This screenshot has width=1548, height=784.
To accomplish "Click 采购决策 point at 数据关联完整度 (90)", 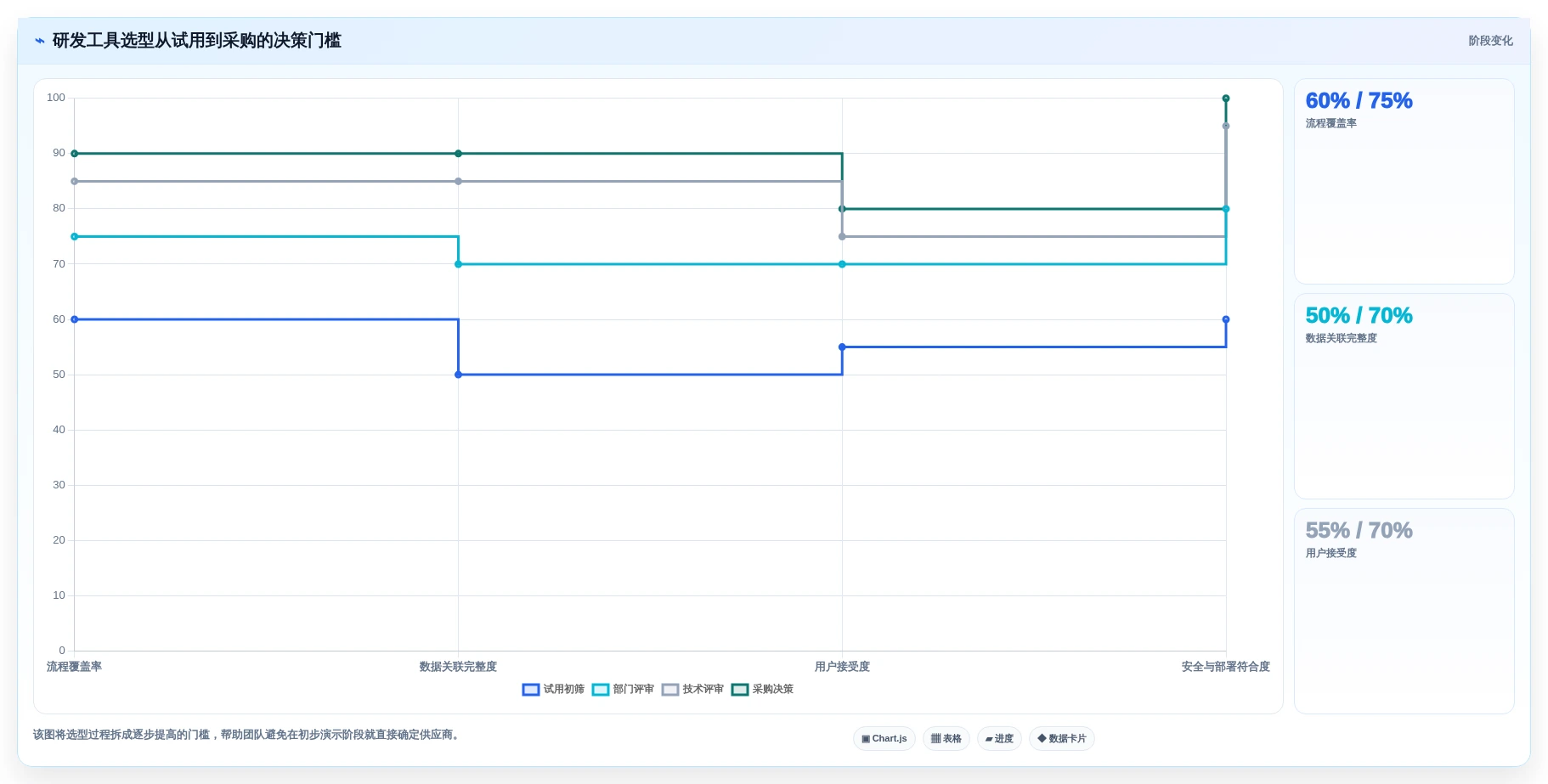I will tap(459, 154).
